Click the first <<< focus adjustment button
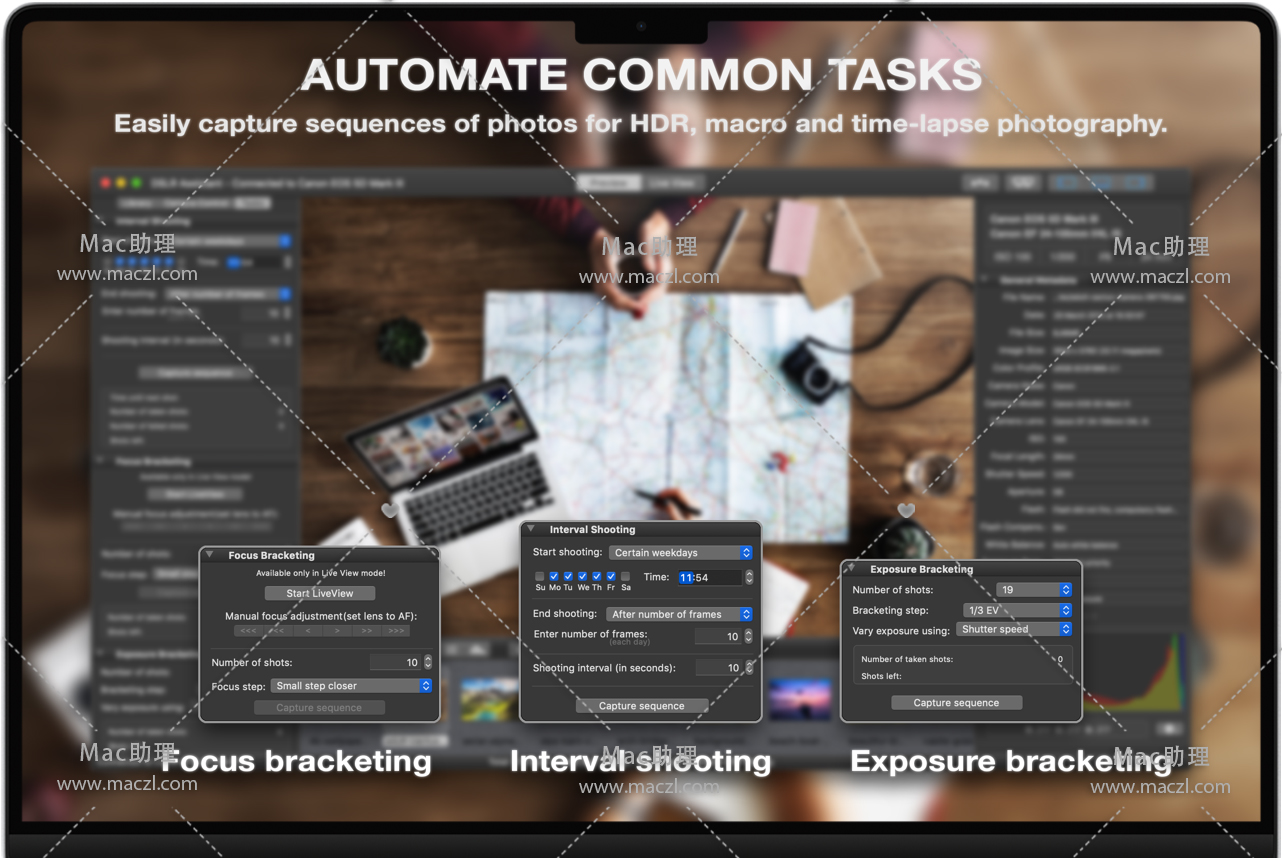Image resolution: width=1282 pixels, height=858 pixels. 248,631
